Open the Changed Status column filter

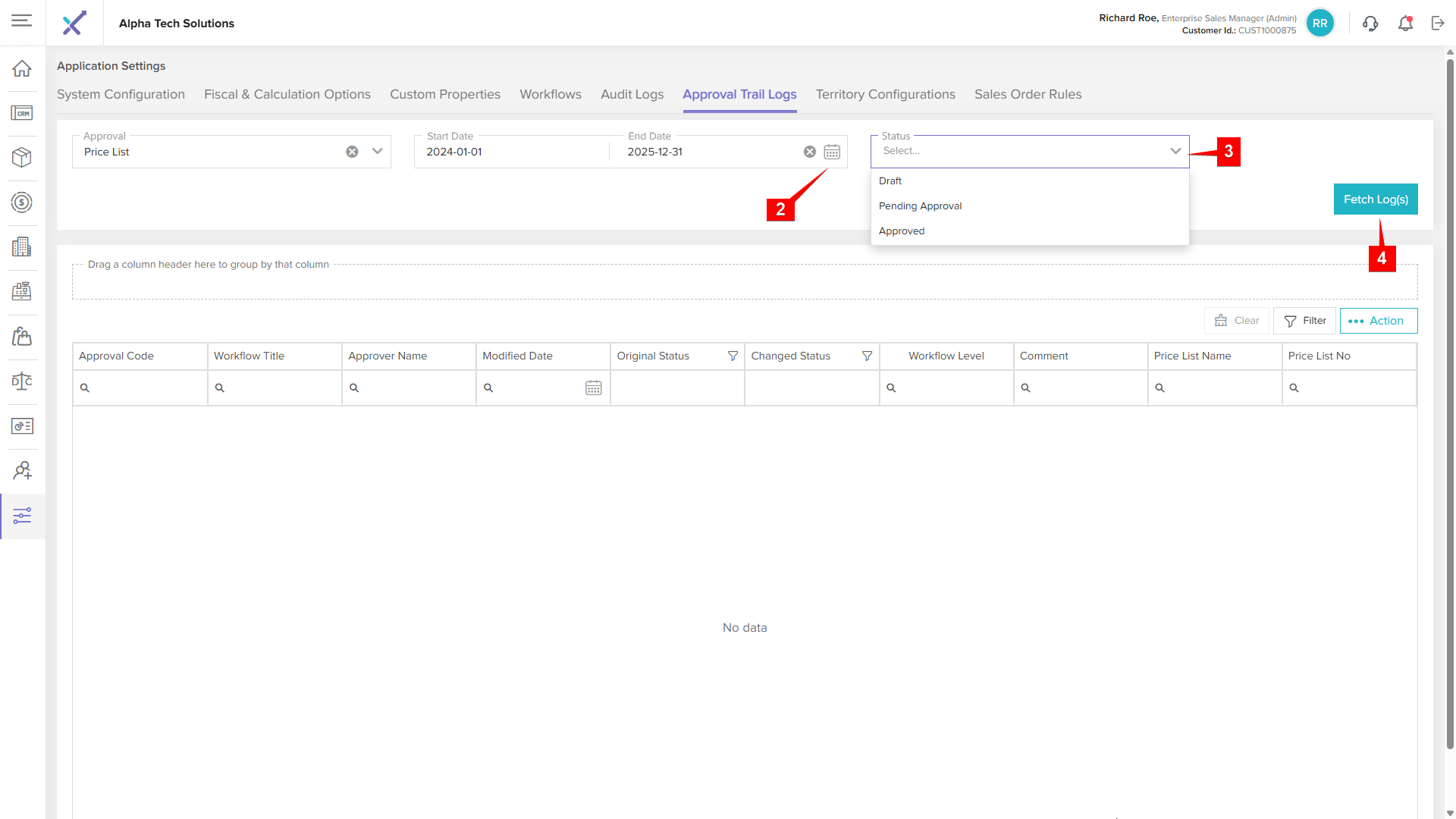pyautogui.click(x=867, y=356)
